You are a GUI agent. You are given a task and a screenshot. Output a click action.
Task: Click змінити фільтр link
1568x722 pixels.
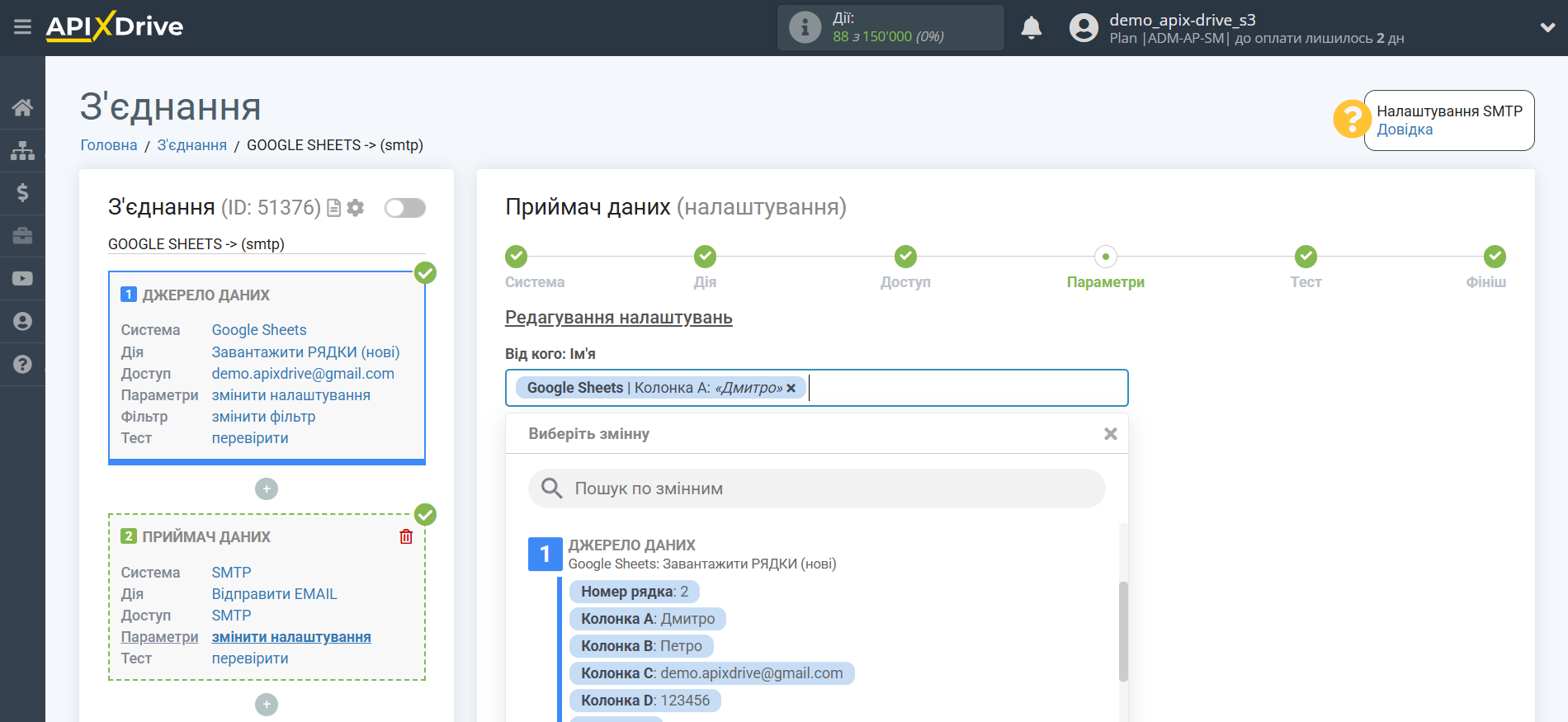tap(264, 417)
